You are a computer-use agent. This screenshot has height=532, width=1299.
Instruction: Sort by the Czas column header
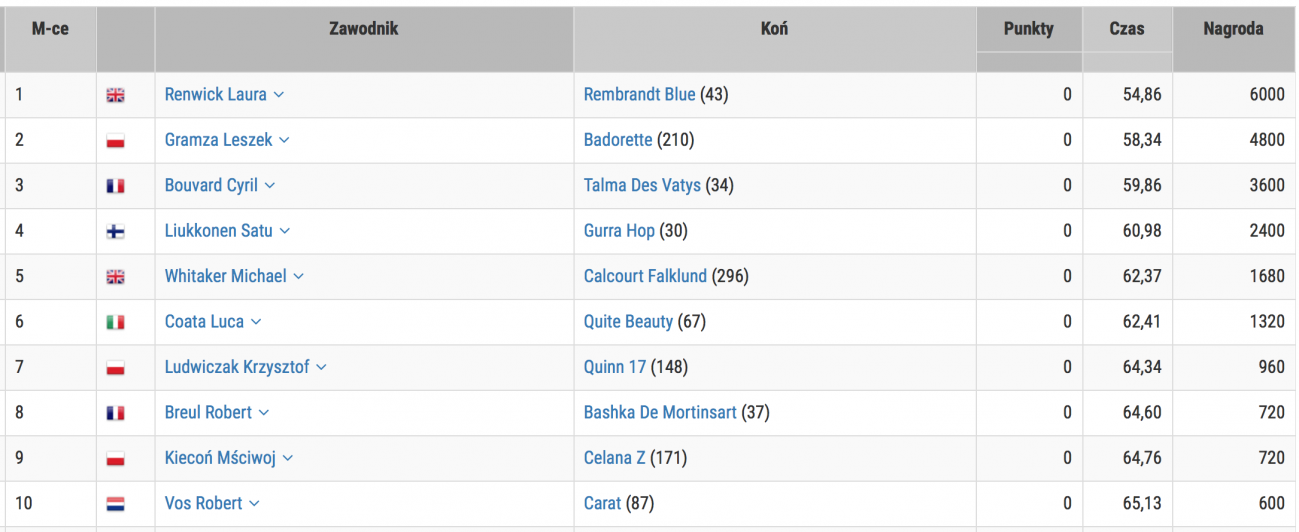click(x=1127, y=29)
